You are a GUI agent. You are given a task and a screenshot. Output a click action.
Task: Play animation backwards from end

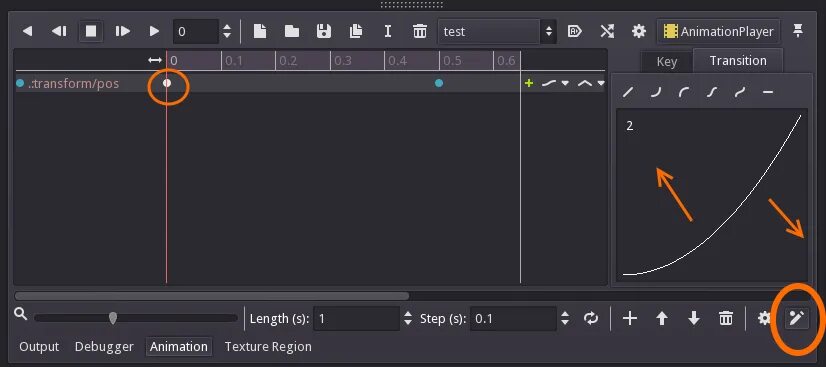[x=59, y=32]
